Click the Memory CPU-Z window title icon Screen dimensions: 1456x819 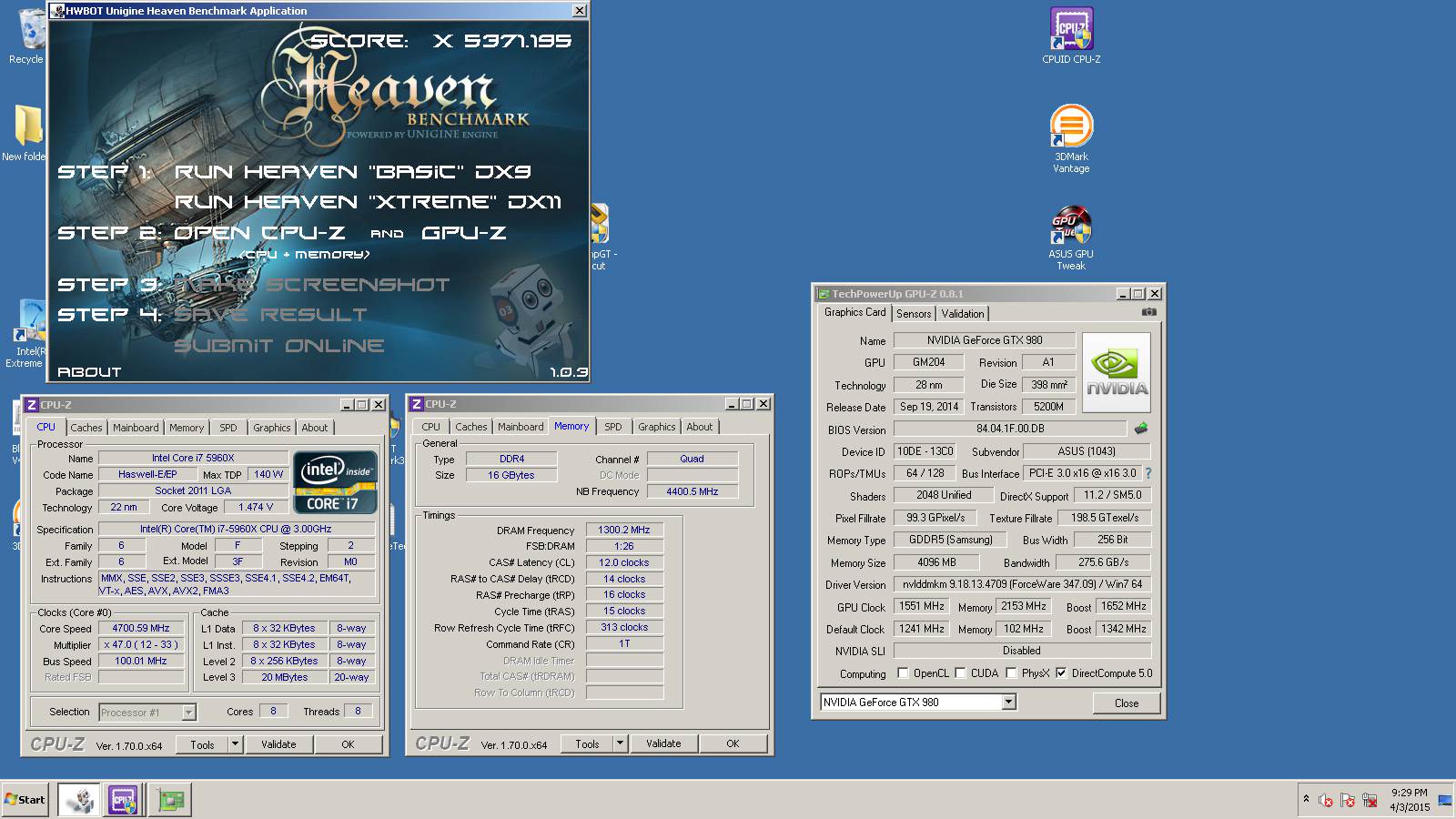pos(417,404)
